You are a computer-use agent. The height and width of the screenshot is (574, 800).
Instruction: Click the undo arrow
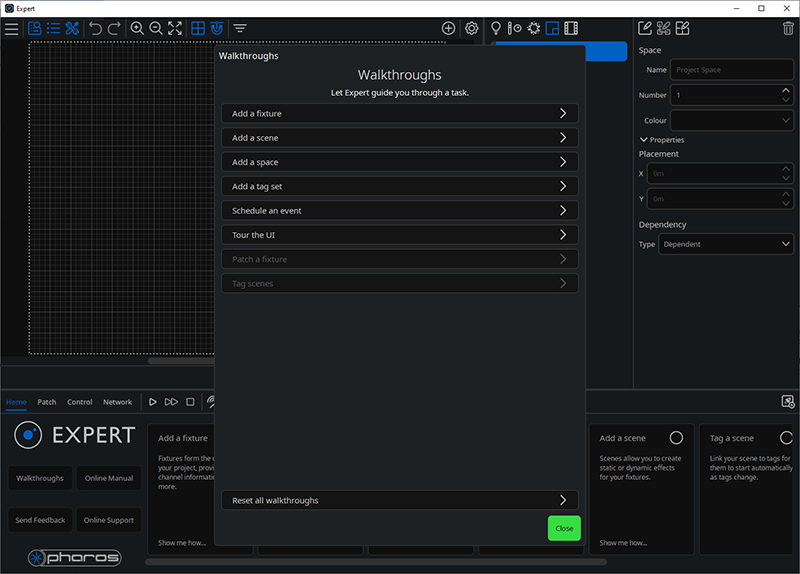click(95, 28)
